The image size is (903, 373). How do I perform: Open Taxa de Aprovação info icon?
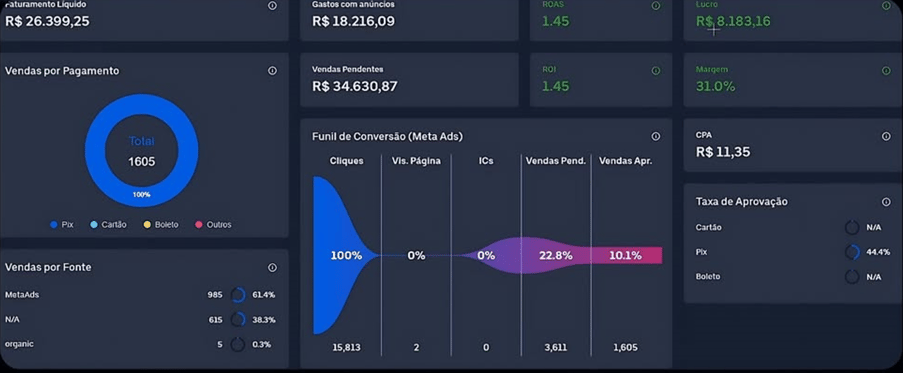tap(886, 202)
